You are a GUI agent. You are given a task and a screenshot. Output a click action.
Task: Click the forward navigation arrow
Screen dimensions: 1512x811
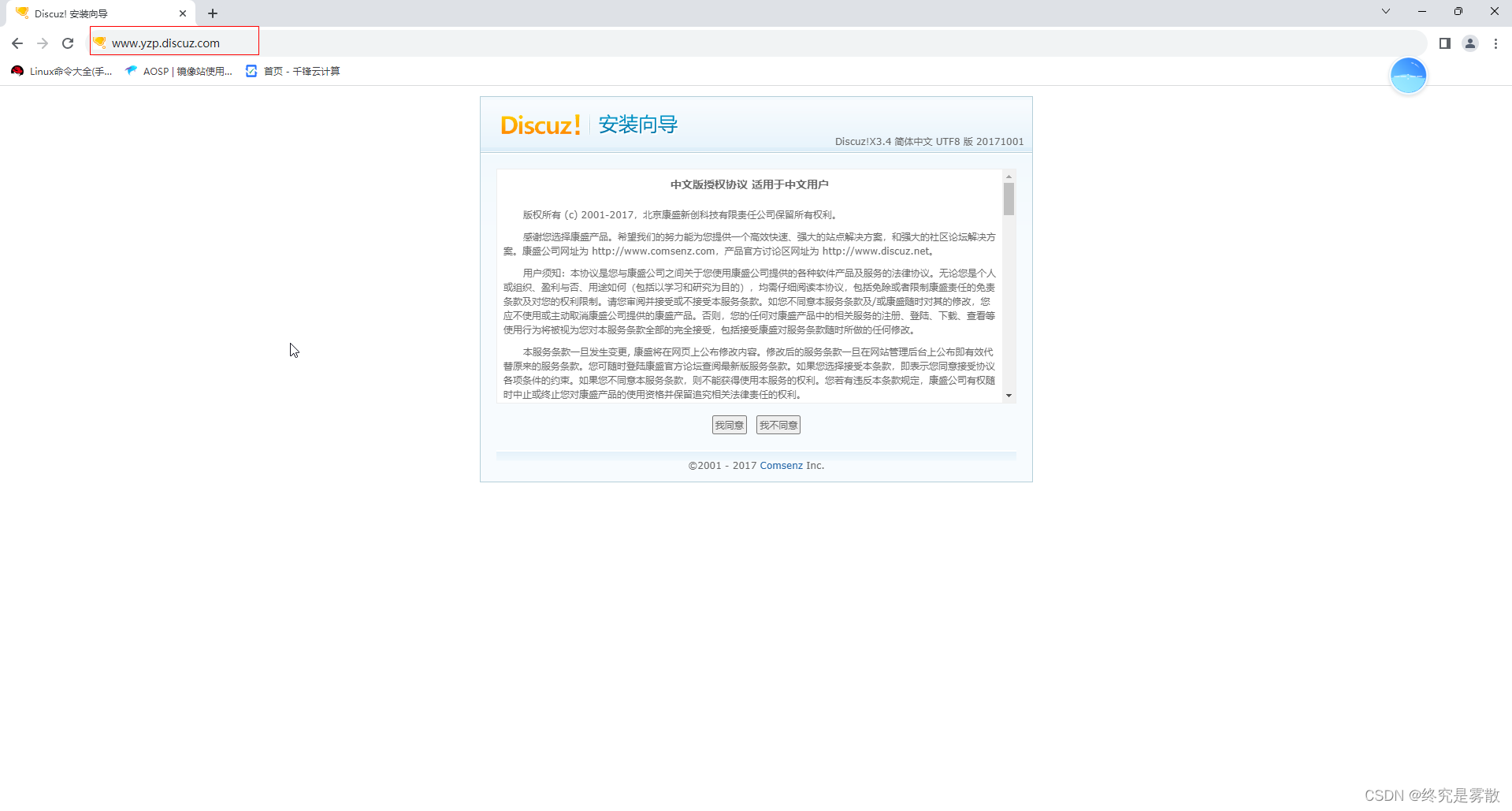coord(43,43)
